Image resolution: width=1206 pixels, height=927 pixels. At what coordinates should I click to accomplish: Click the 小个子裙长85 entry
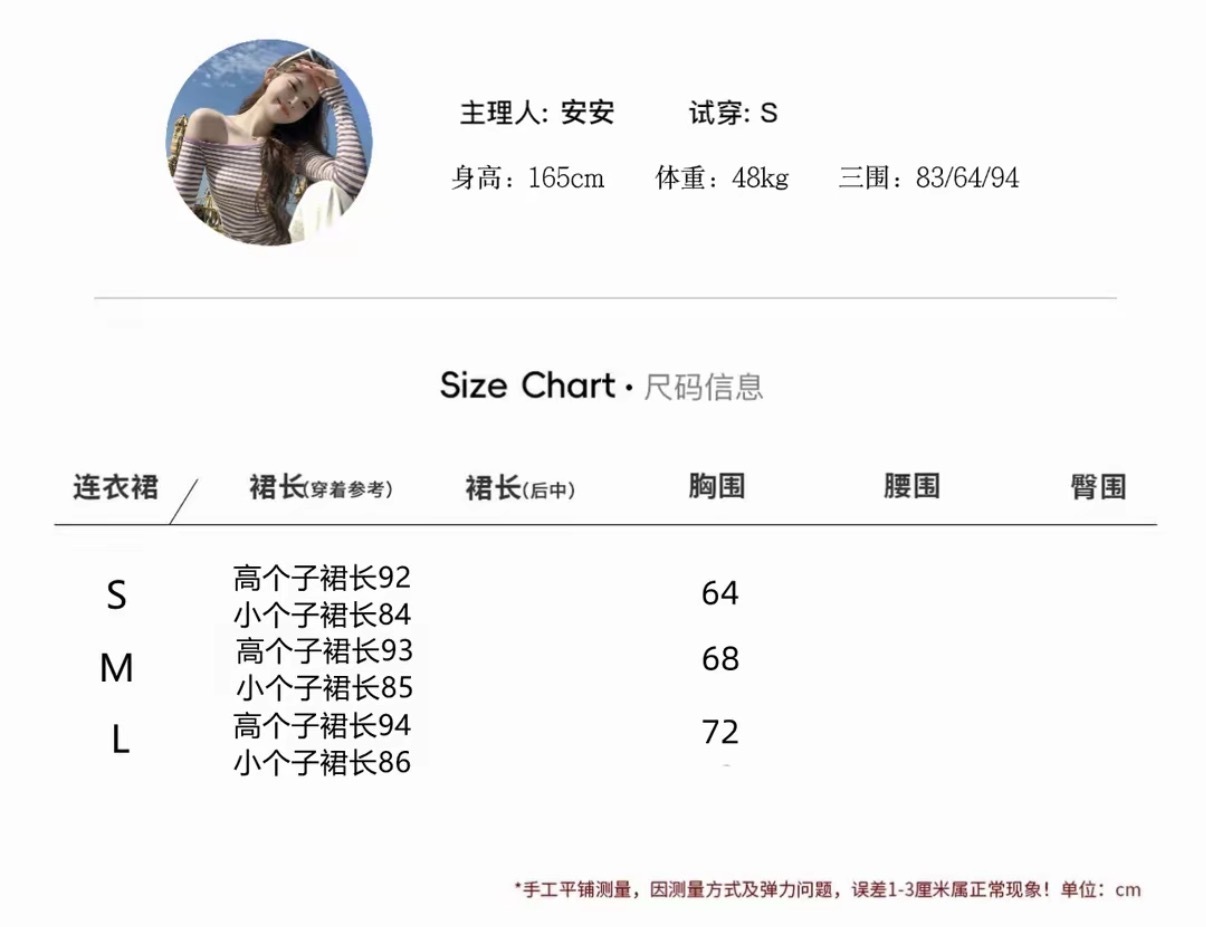pyautogui.click(x=324, y=688)
